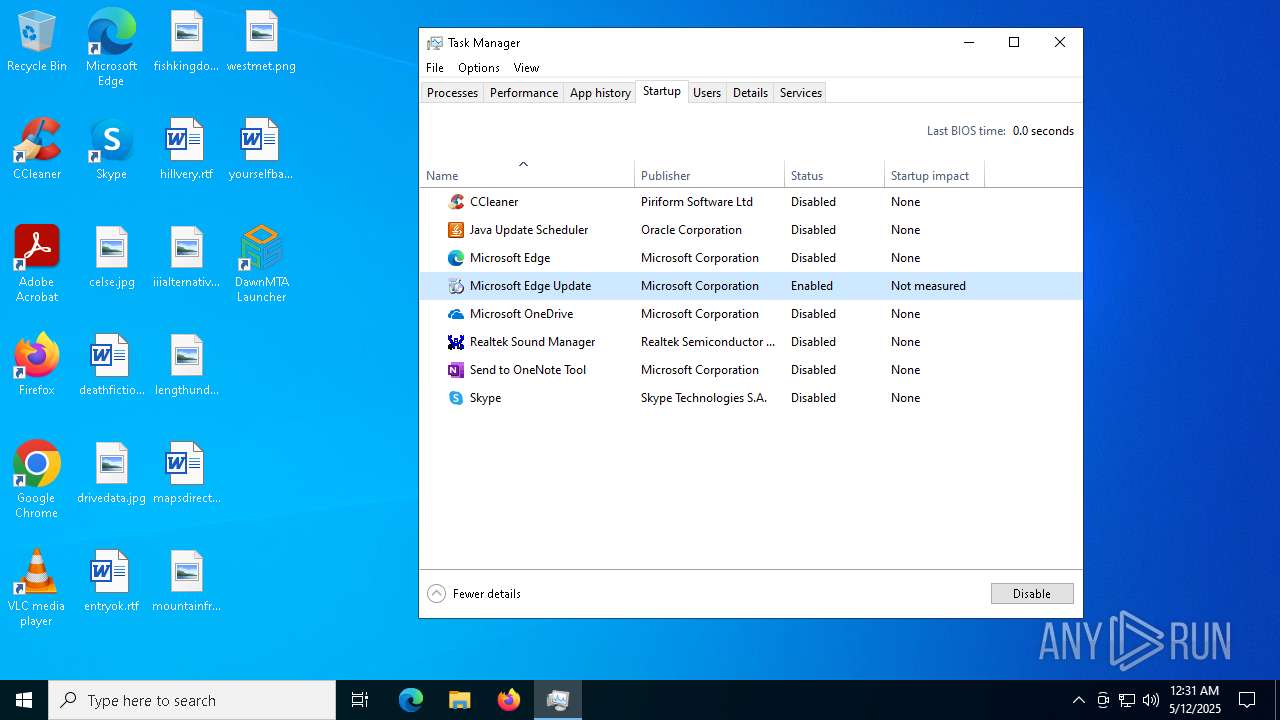Select the Microsoft OneDrive cloud icon

coord(456,314)
